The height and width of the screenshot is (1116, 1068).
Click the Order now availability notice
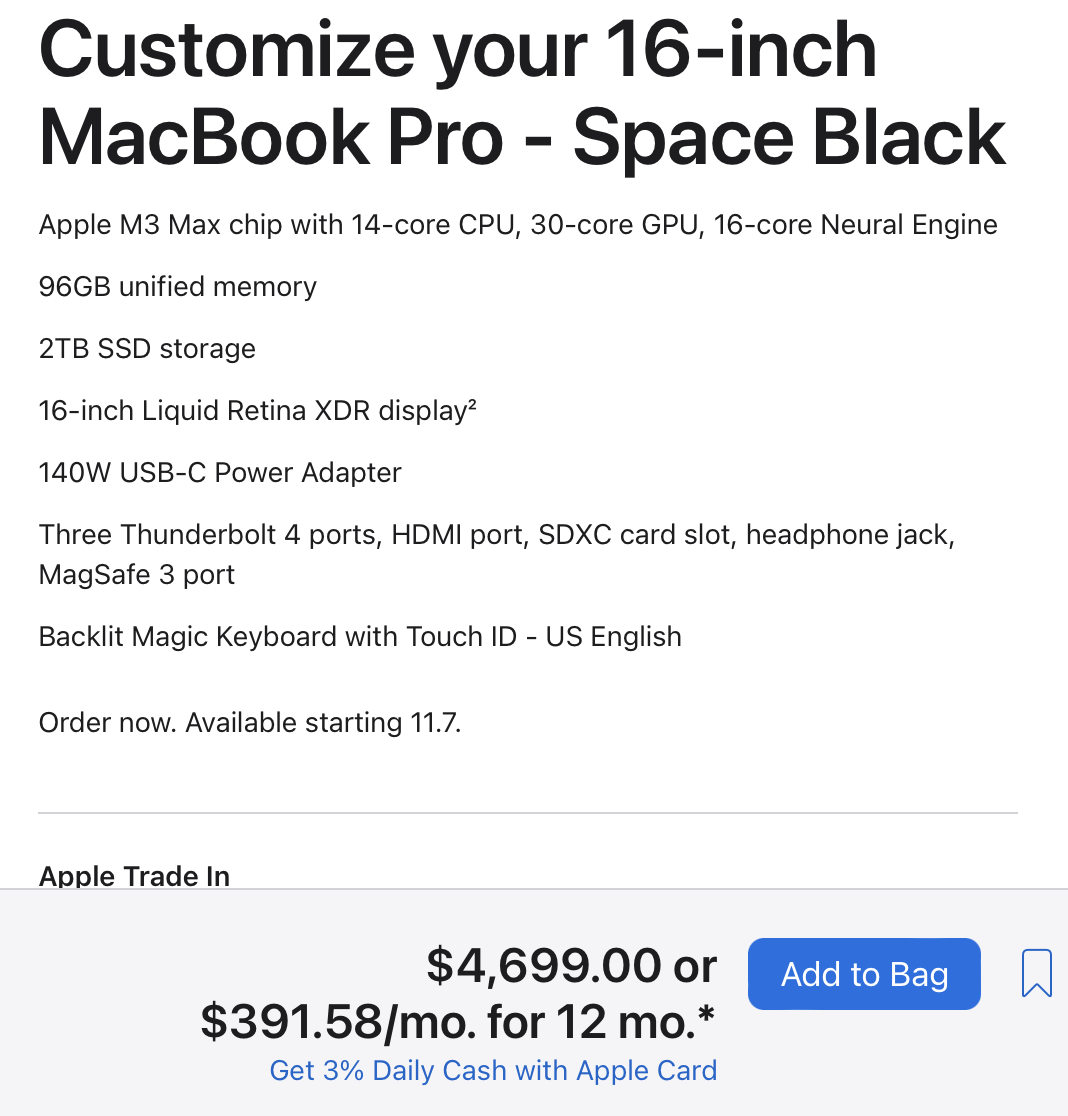coord(250,723)
